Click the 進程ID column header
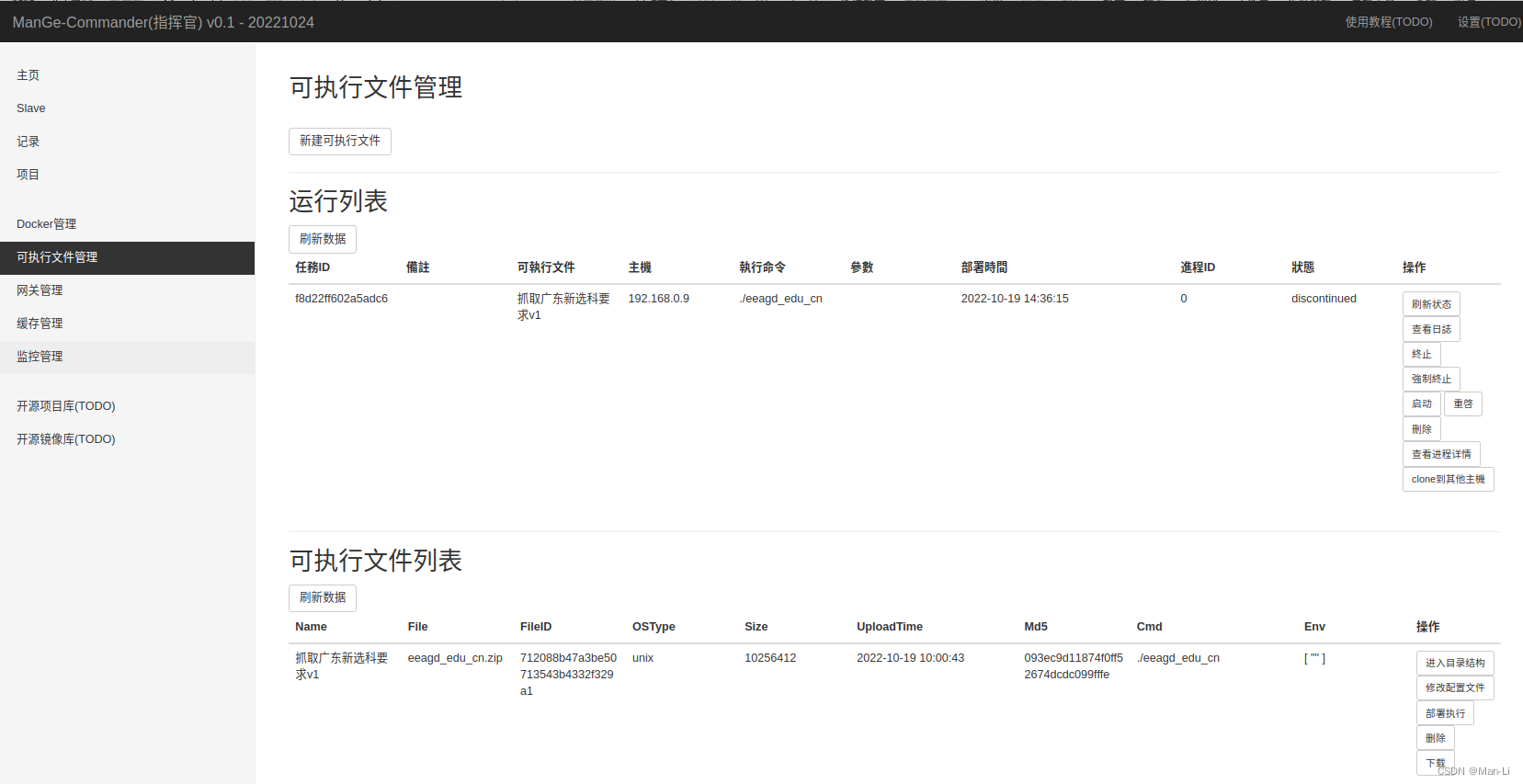This screenshot has height=784, width=1523. pyautogui.click(x=1198, y=267)
